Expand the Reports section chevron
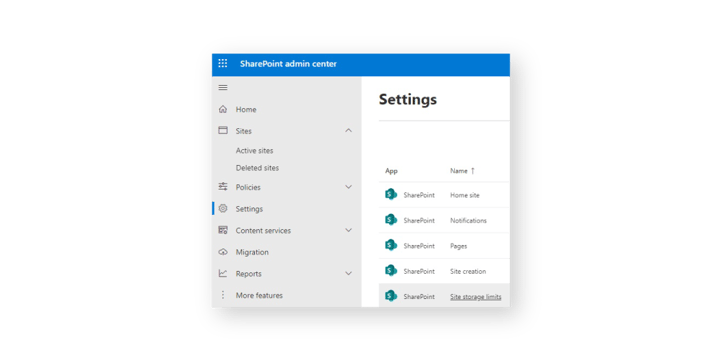The width and height of the screenshot is (722, 361). click(x=349, y=274)
